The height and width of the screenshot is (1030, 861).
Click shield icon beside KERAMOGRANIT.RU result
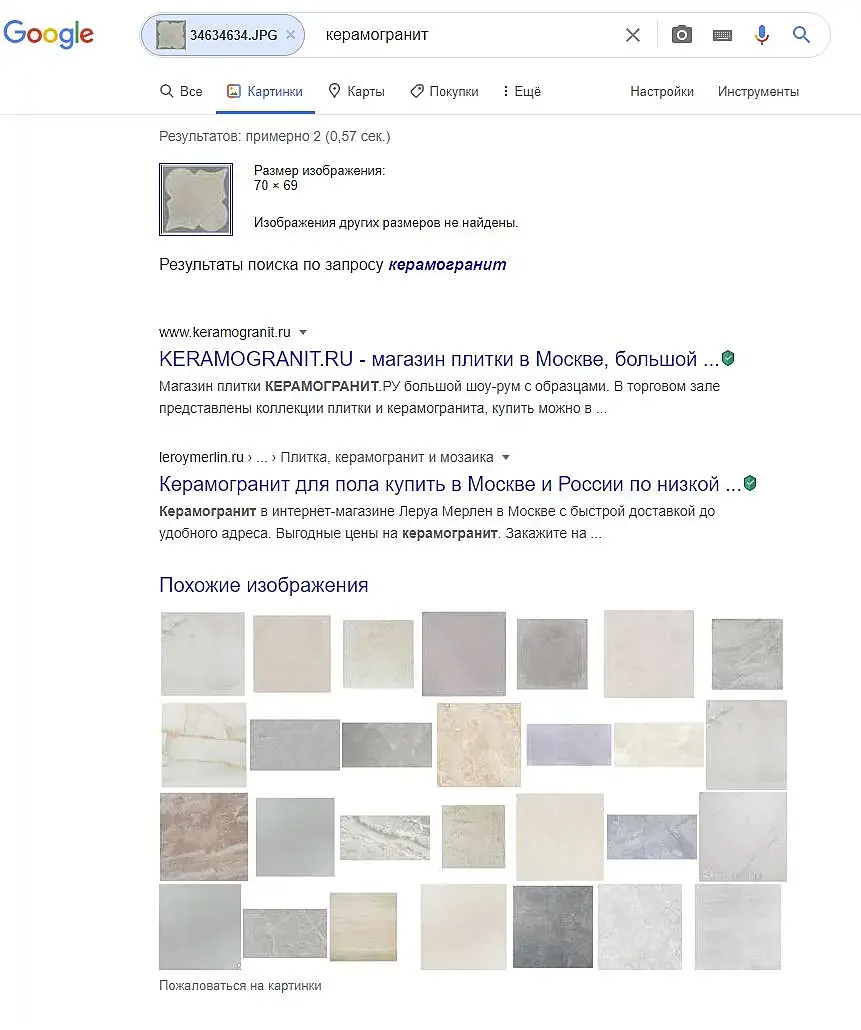tap(728, 358)
